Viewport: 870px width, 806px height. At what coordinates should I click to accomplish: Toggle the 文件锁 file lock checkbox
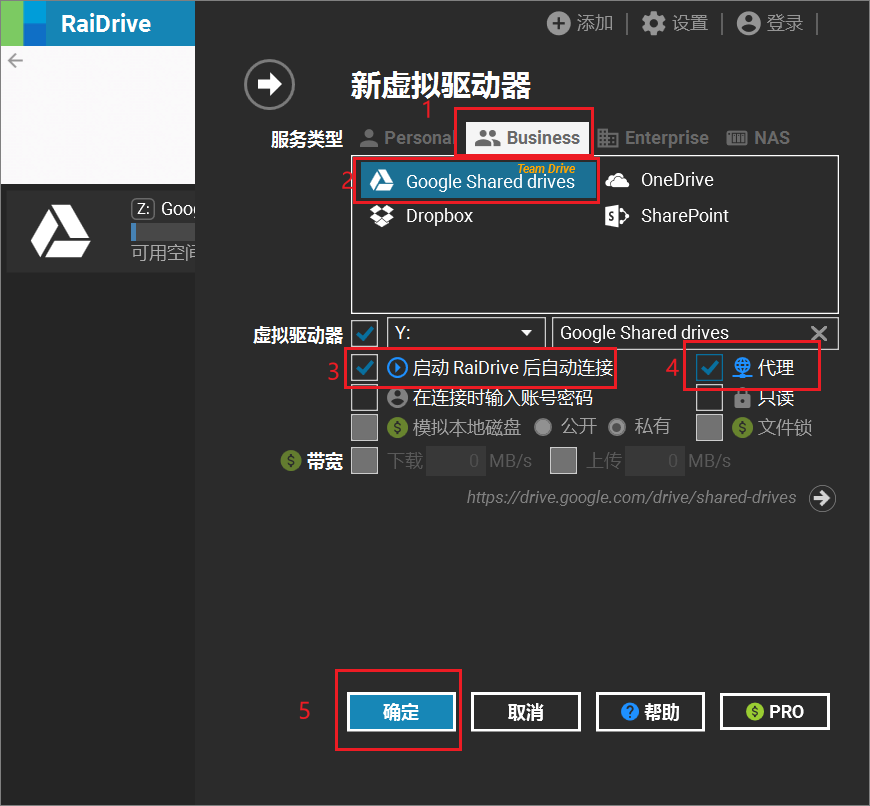(x=709, y=428)
